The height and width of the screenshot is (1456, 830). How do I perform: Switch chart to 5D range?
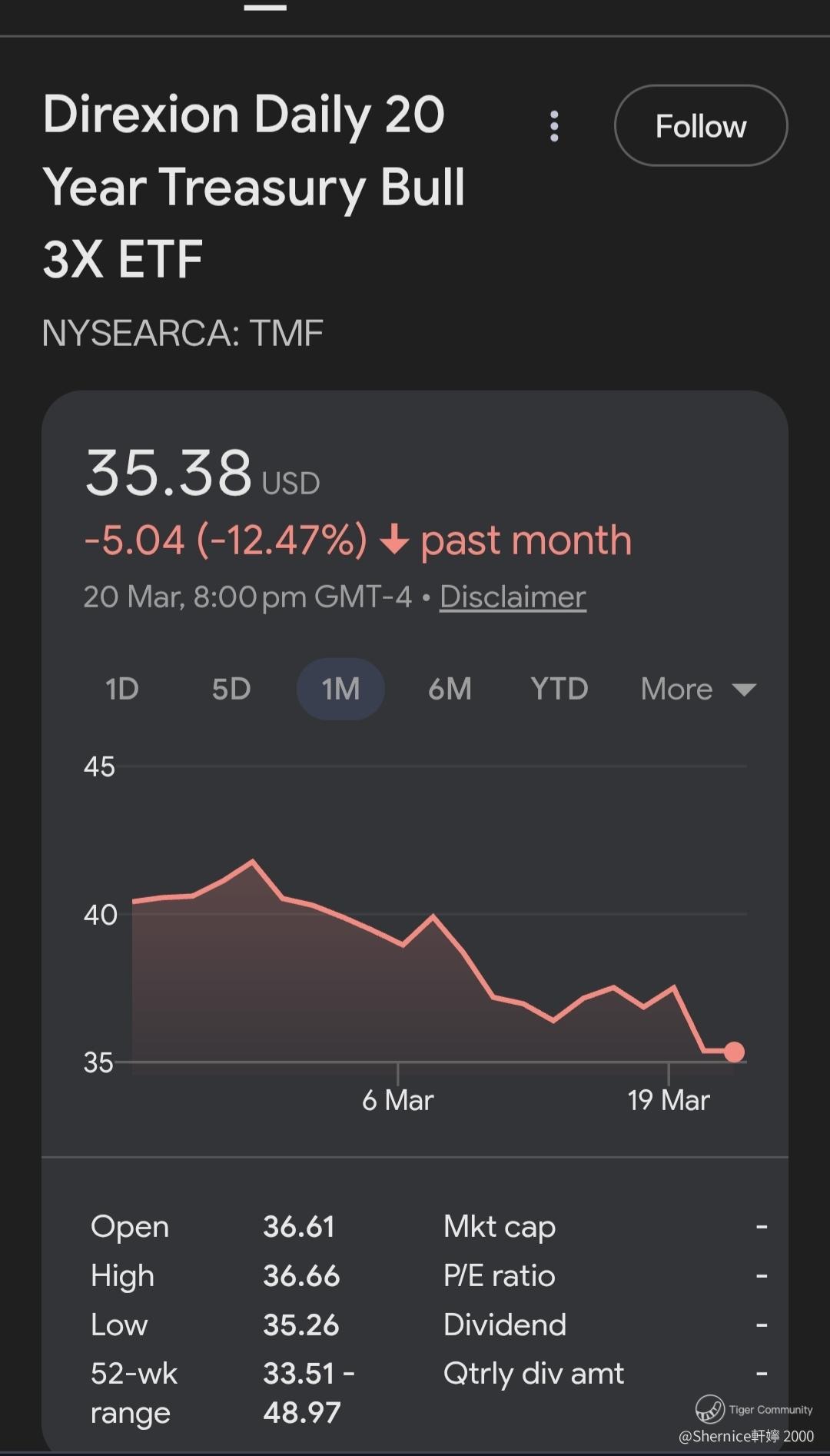pyautogui.click(x=231, y=689)
